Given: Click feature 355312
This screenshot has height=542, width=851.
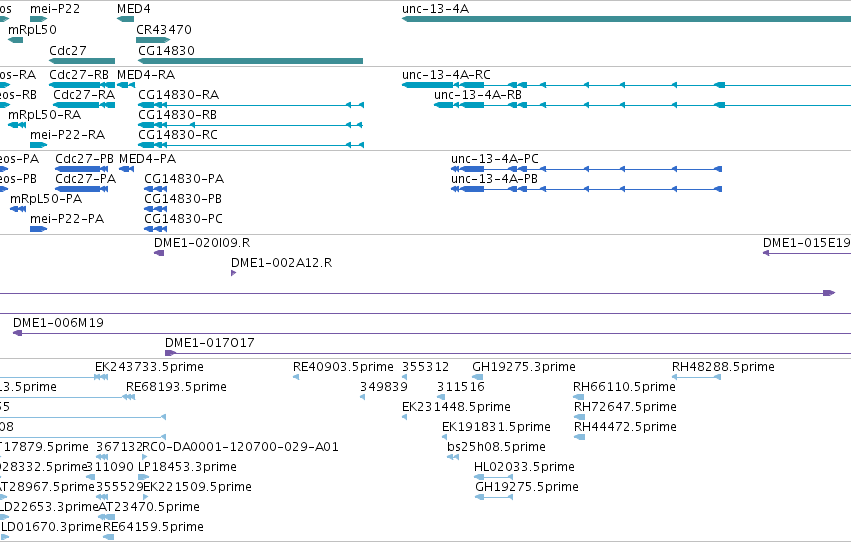Looking at the screenshot, I should pos(405,377).
